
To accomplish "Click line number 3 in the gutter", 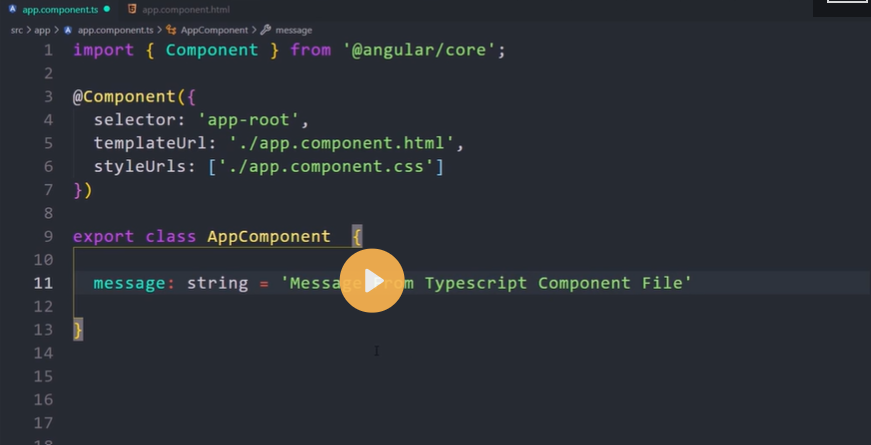I will [48, 97].
